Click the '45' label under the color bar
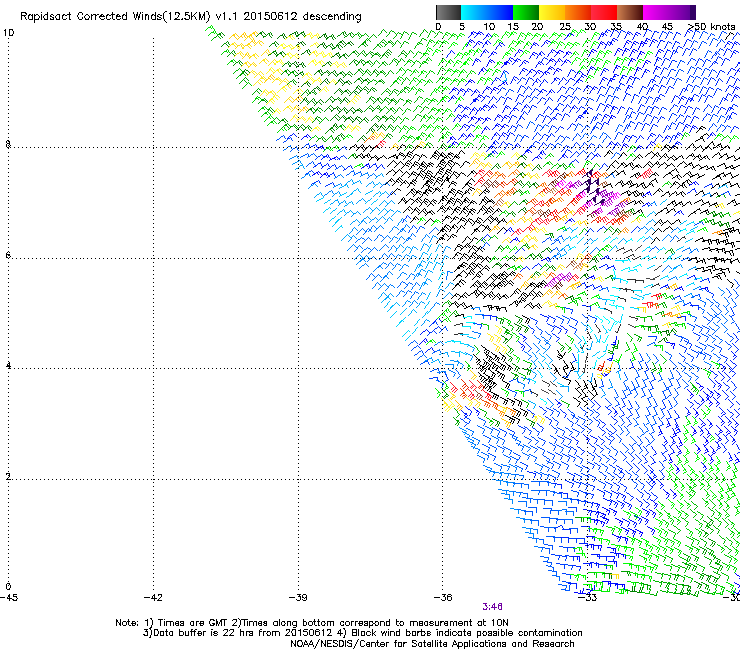 pos(667,27)
